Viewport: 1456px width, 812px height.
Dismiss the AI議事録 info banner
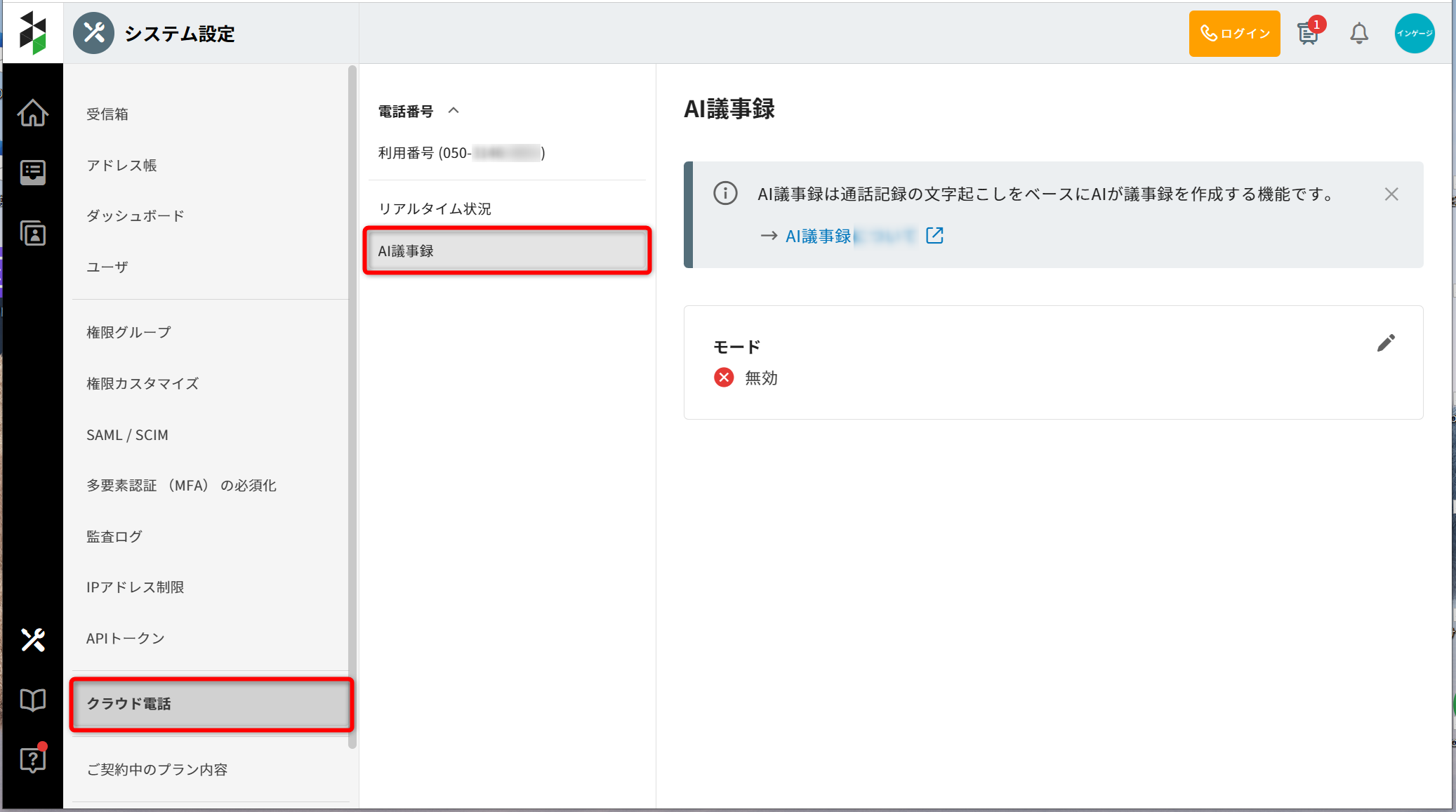pyautogui.click(x=1391, y=194)
